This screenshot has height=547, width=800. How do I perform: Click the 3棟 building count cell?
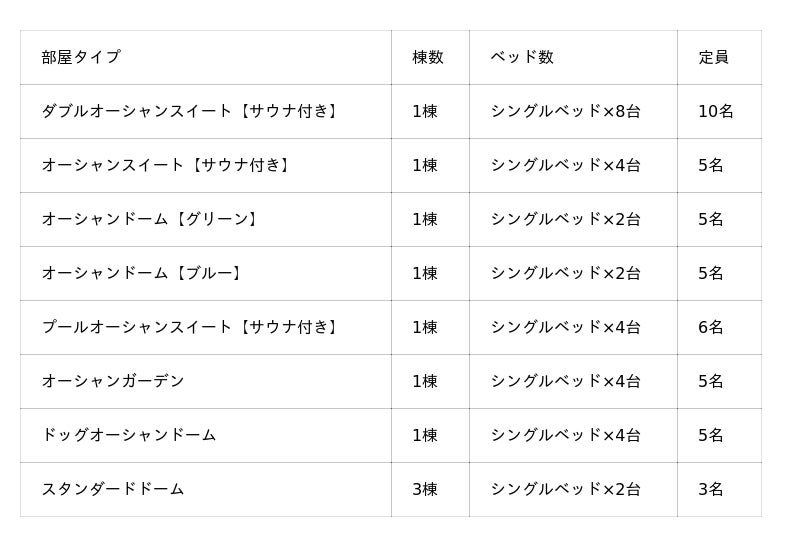pos(425,489)
